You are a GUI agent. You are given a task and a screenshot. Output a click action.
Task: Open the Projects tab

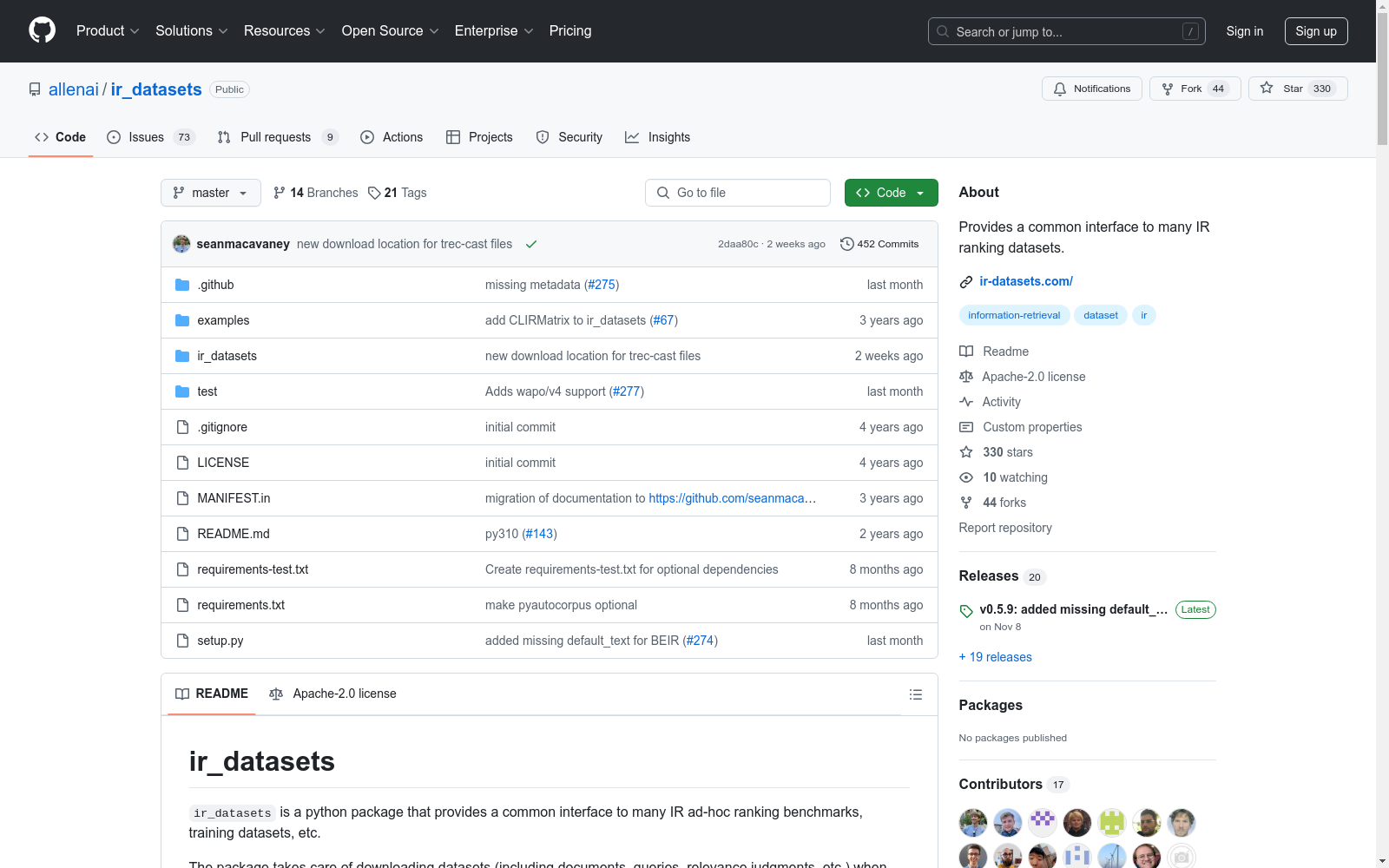tap(479, 137)
